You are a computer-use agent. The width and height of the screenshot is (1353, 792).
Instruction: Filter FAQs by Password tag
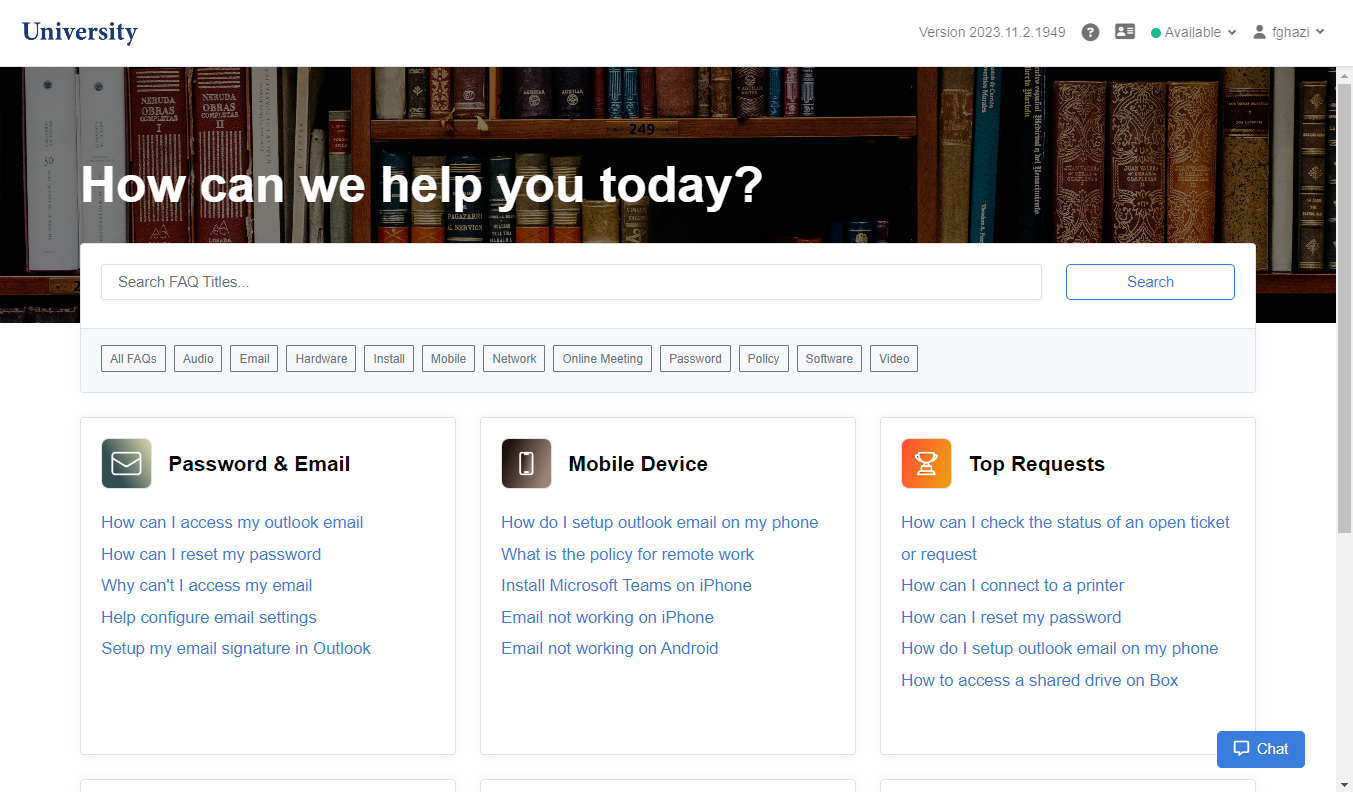[x=695, y=359]
